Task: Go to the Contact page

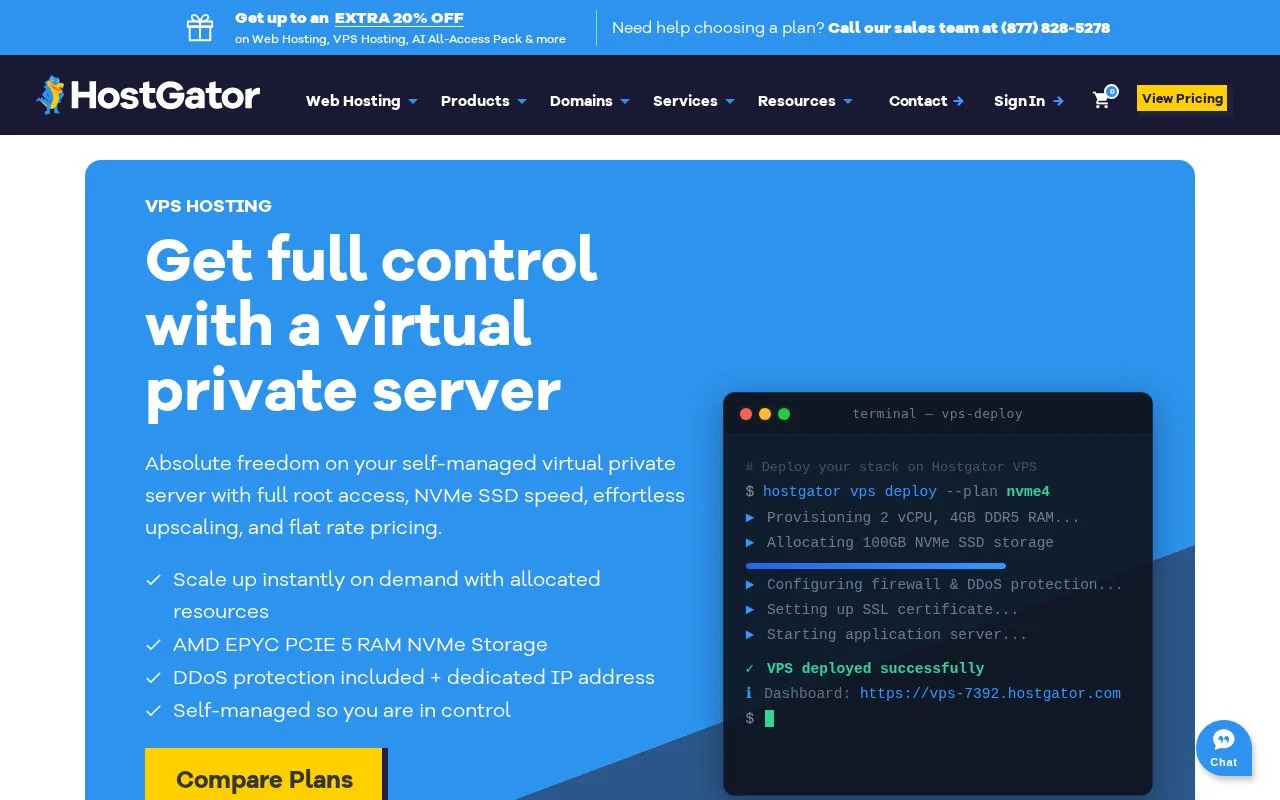Action: [927, 101]
